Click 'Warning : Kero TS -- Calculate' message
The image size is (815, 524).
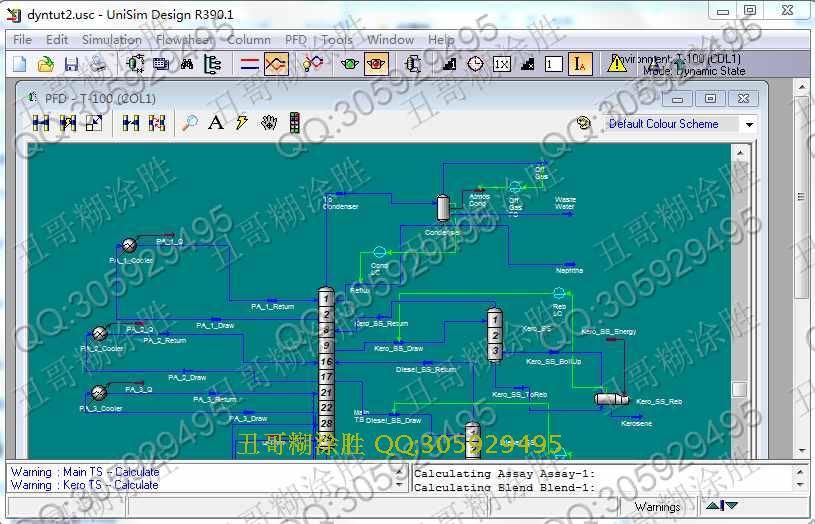[84, 485]
